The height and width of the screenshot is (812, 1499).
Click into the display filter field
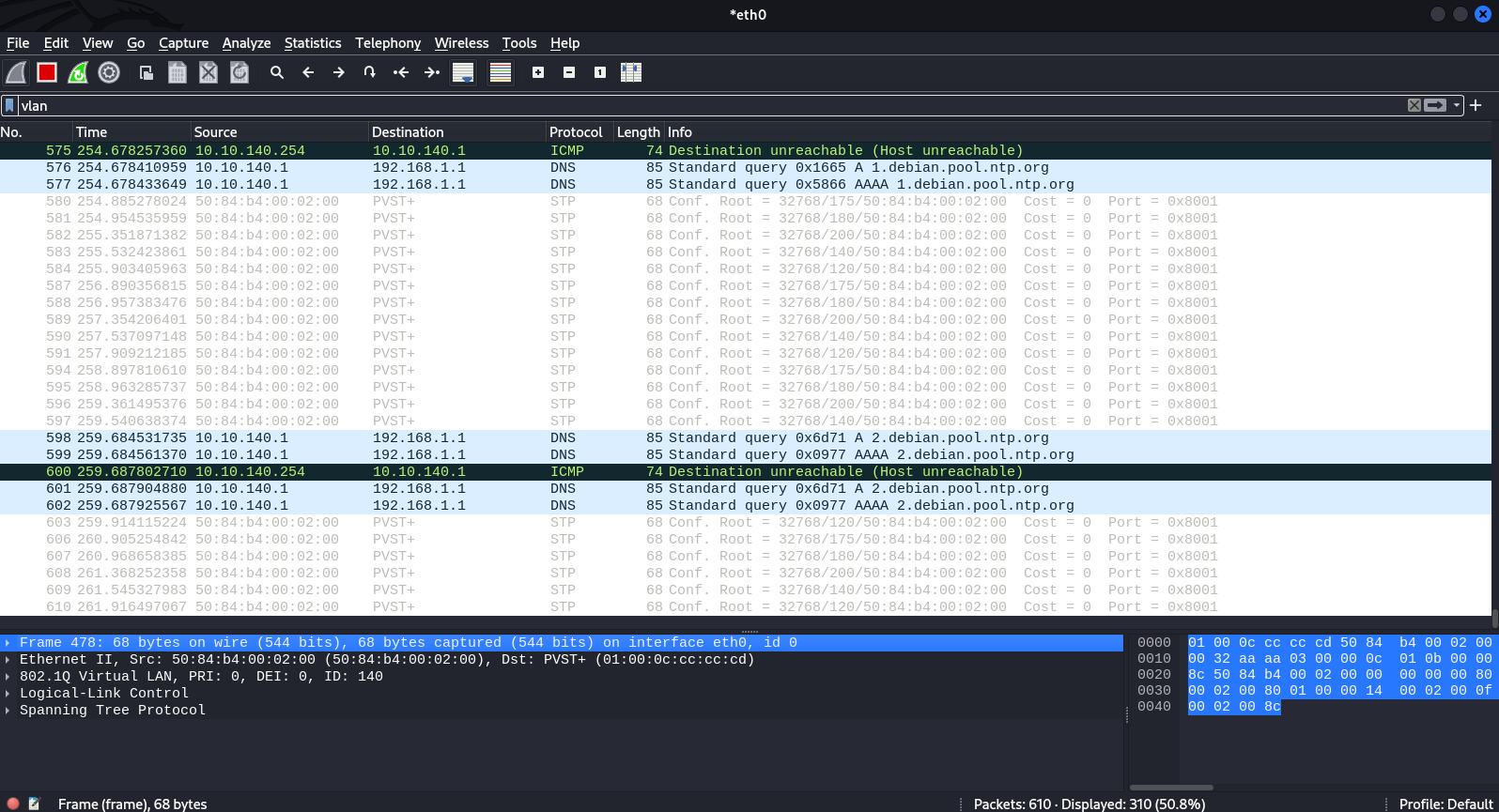[x=711, y=106]
